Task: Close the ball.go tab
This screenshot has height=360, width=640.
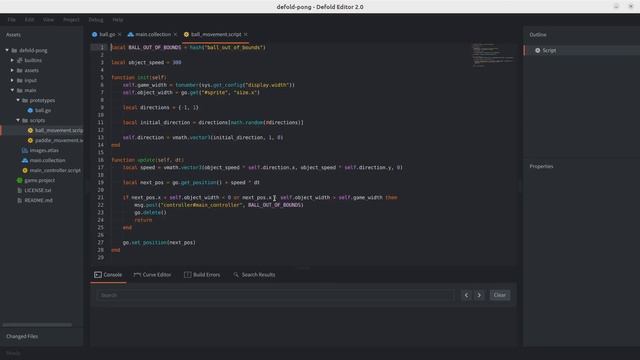Action: click(120, 35)
